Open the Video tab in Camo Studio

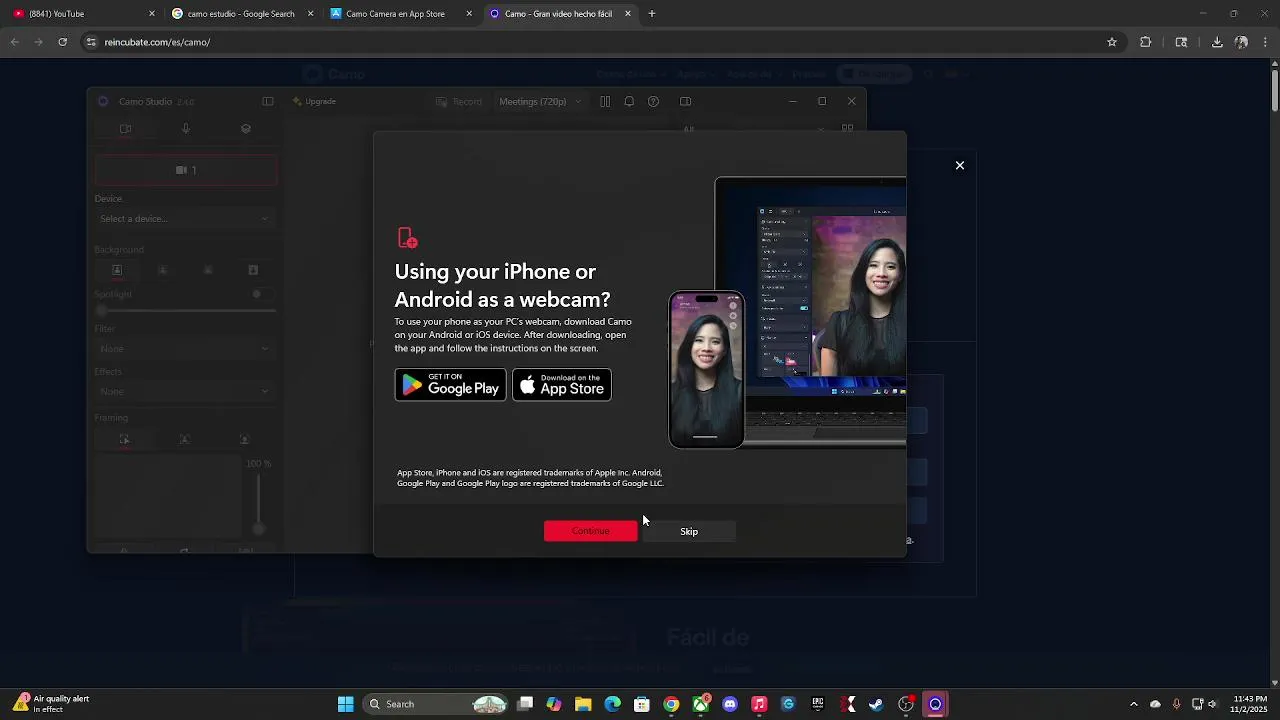(125, 129)
